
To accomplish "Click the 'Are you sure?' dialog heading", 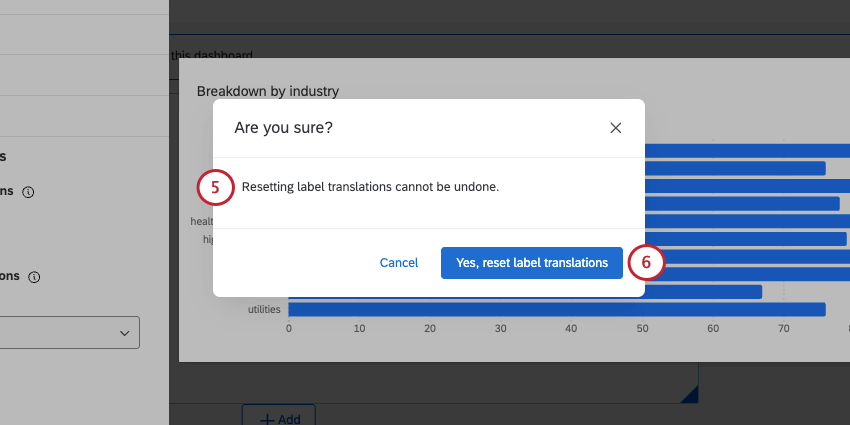I will pyautogui.click(x=284, y=128).
